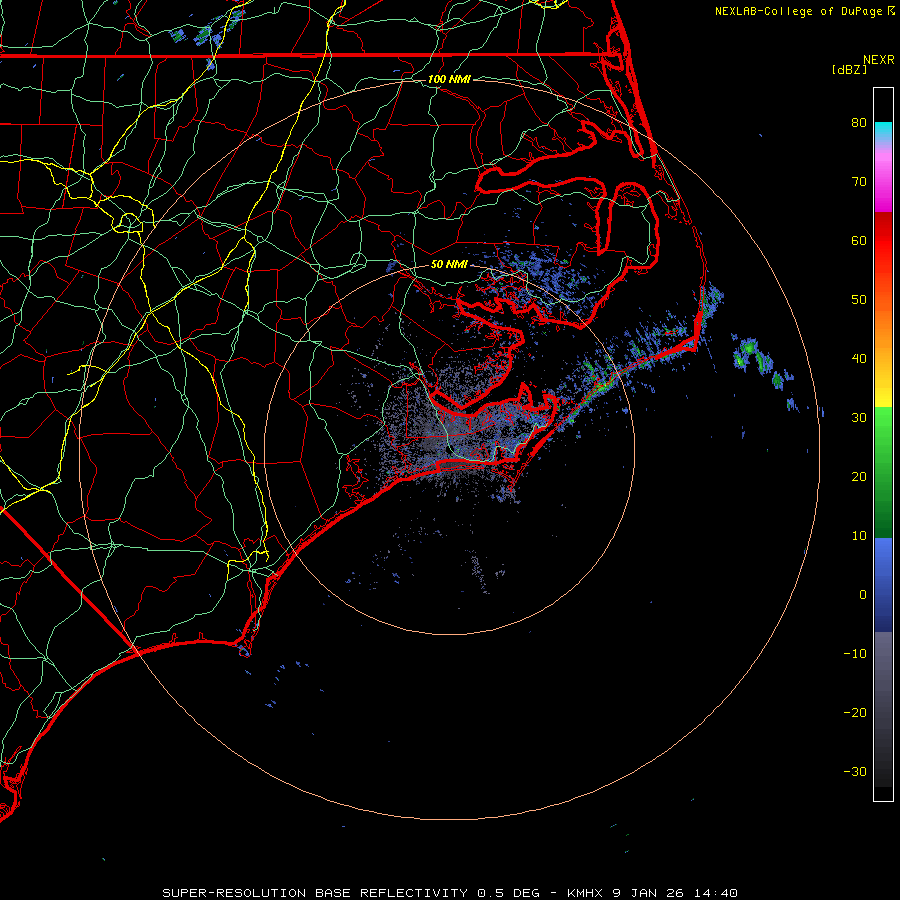Image resolution: width=900 pixels, height=900 pixels.
Task: Click the 100 NMI range ring label
Action: click(x=449, y=79)
